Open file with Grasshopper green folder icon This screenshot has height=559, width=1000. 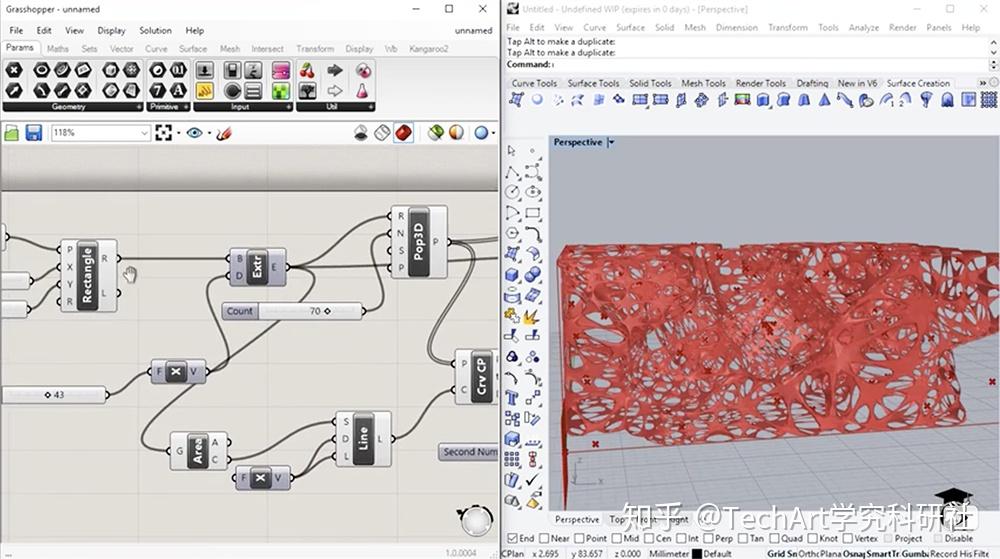coord(11,133)
